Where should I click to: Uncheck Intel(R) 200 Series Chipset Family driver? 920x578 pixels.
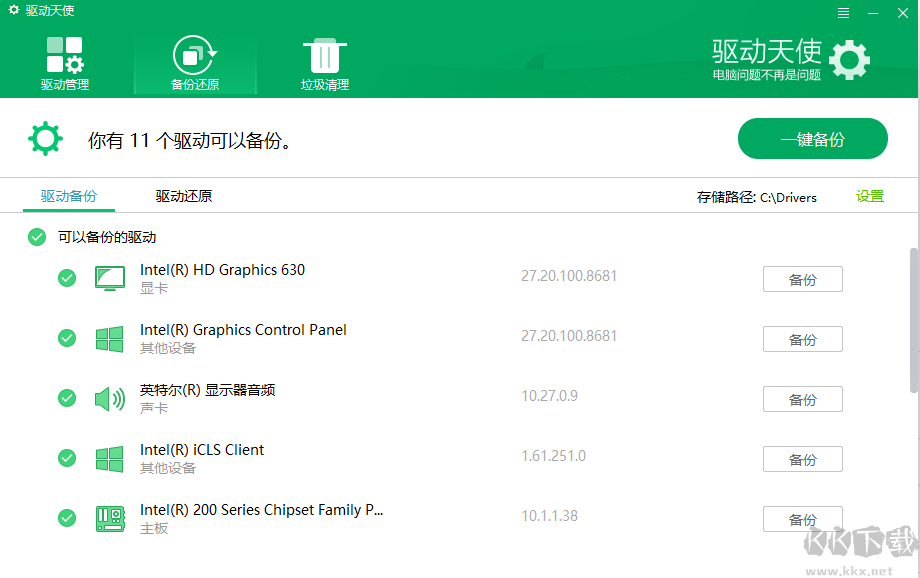coord(67,518)
